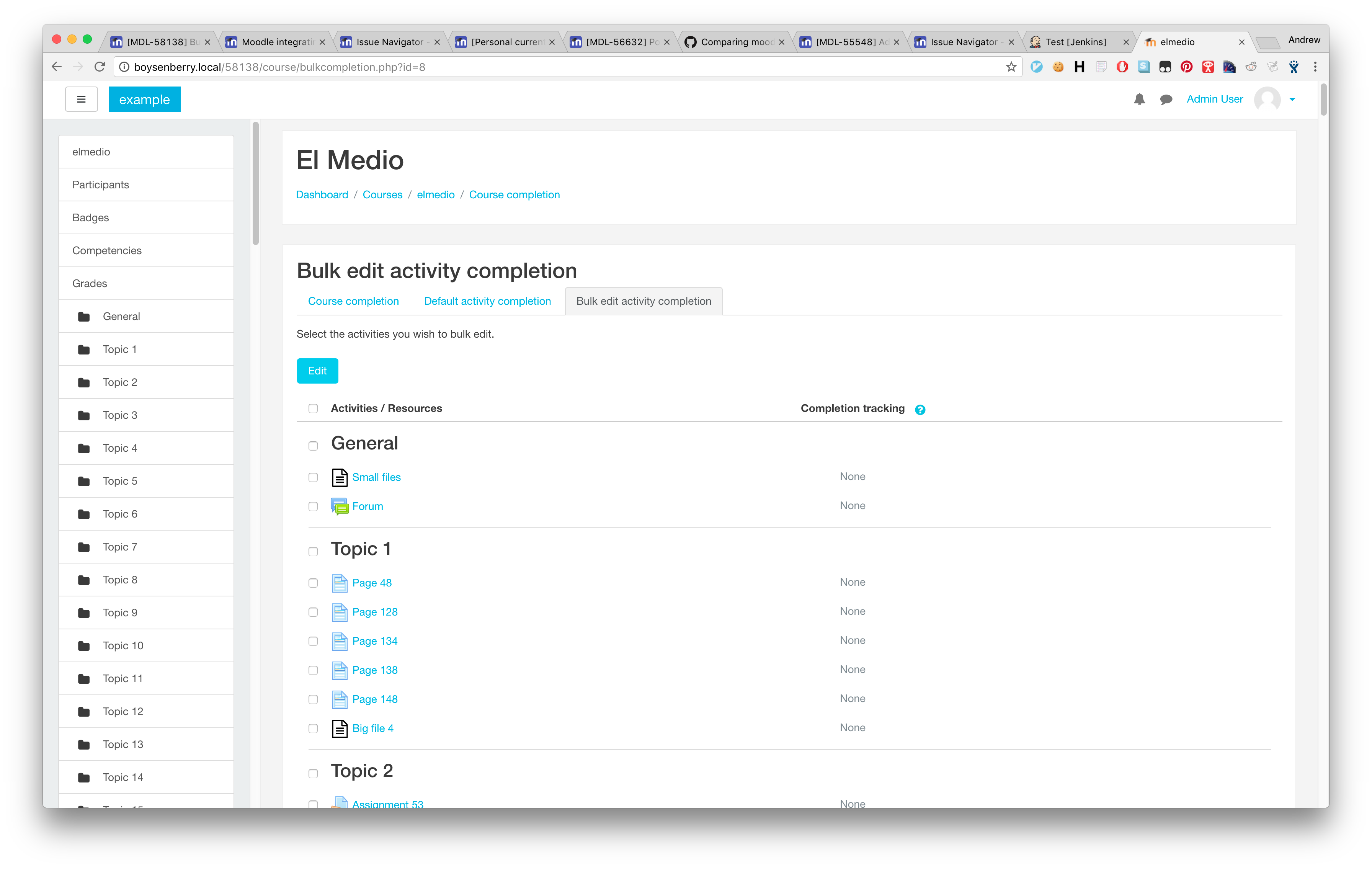Tick the Small files checkbox
The image size is (1372, 869).
pos(313,477)
